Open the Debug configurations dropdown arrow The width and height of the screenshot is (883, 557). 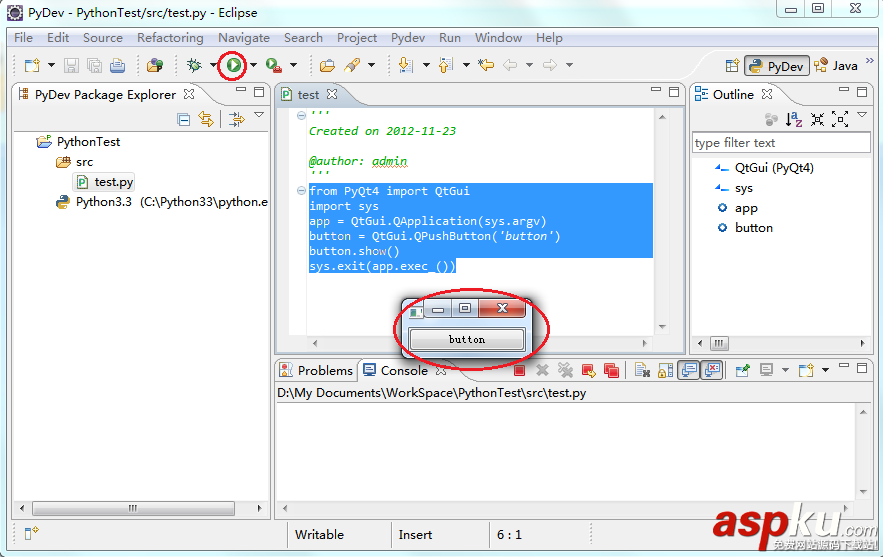tap(212, 65)
